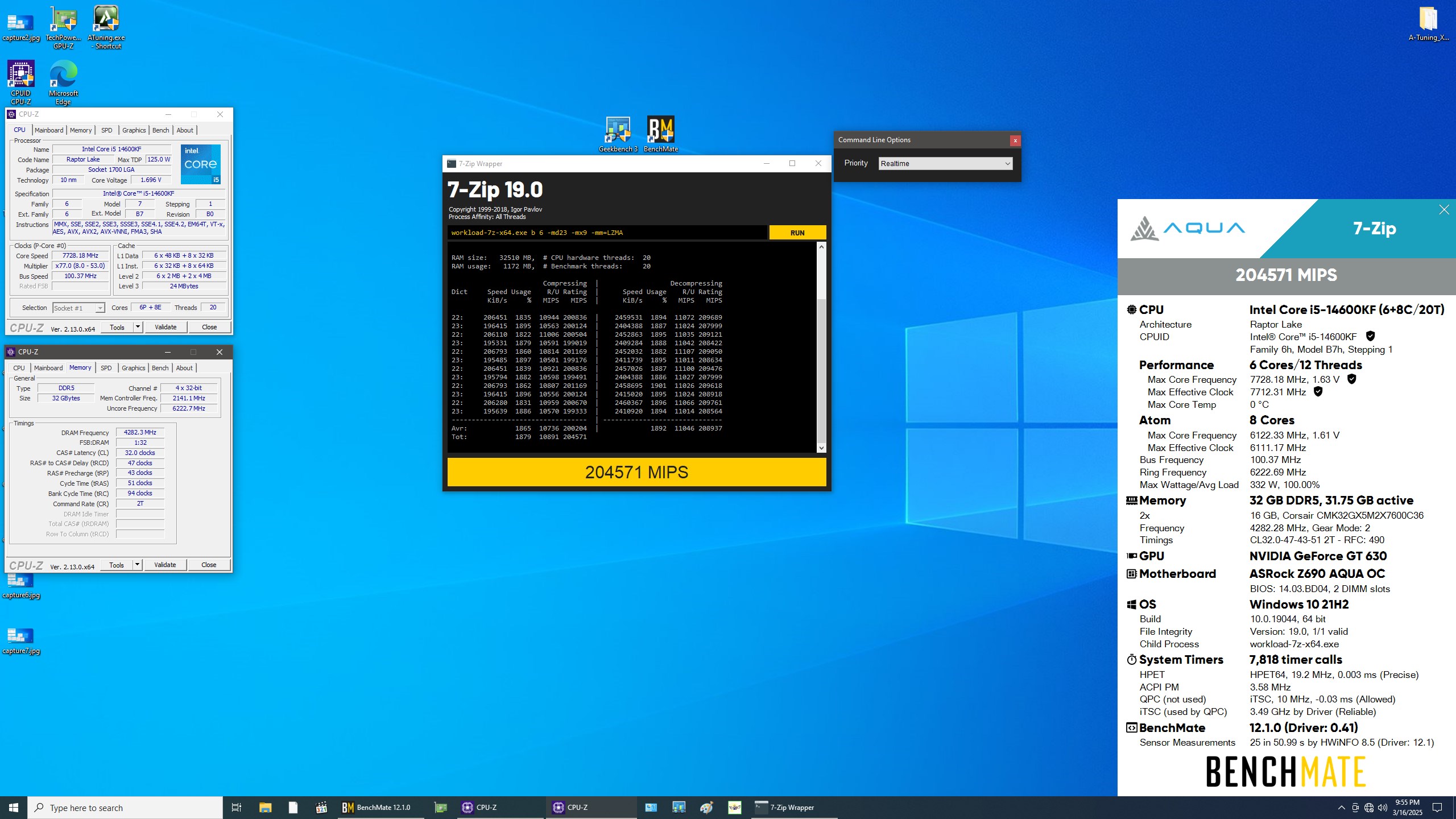Click the volume icon in the system tray

pos(1383,808)
